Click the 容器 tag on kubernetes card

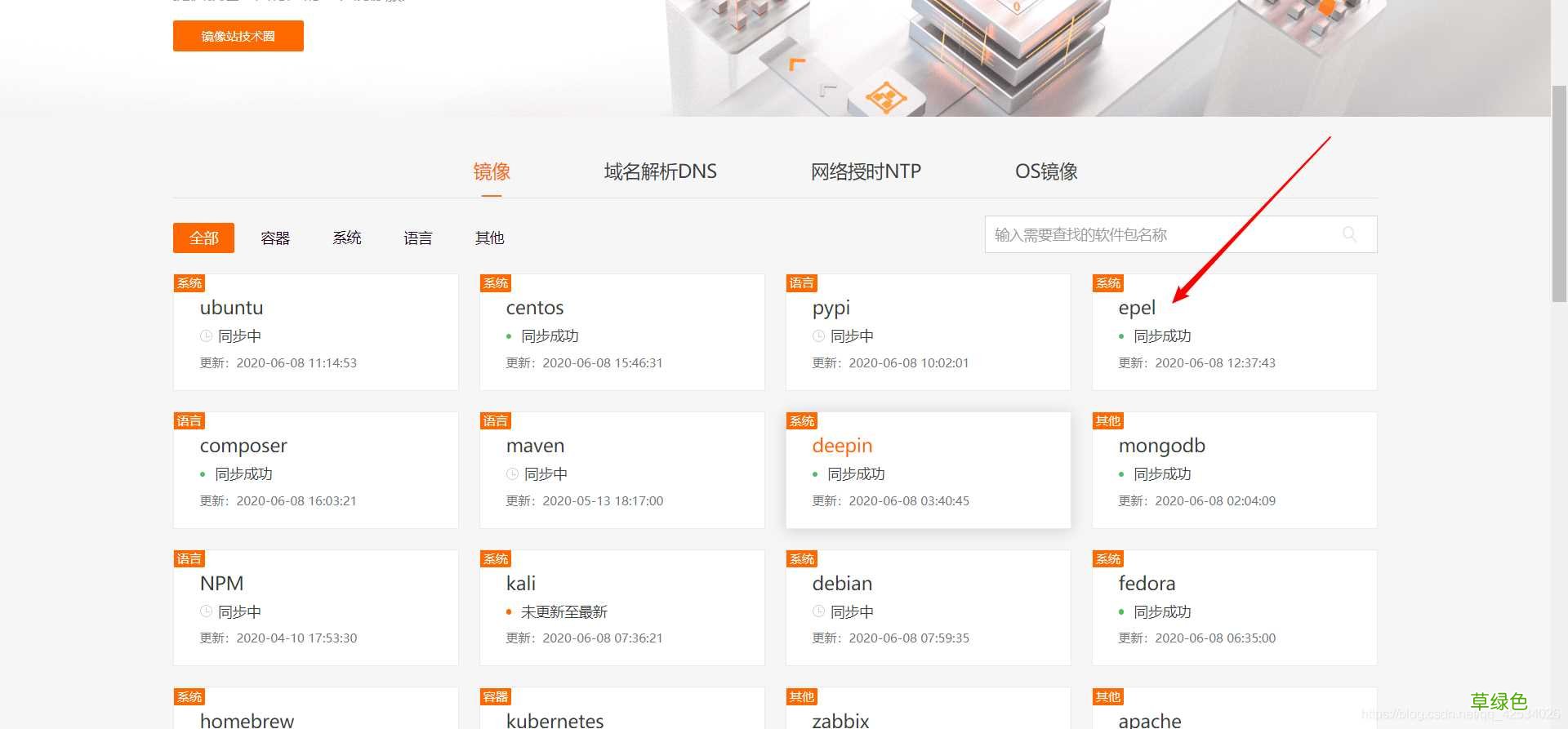click(x=496, y=696)
